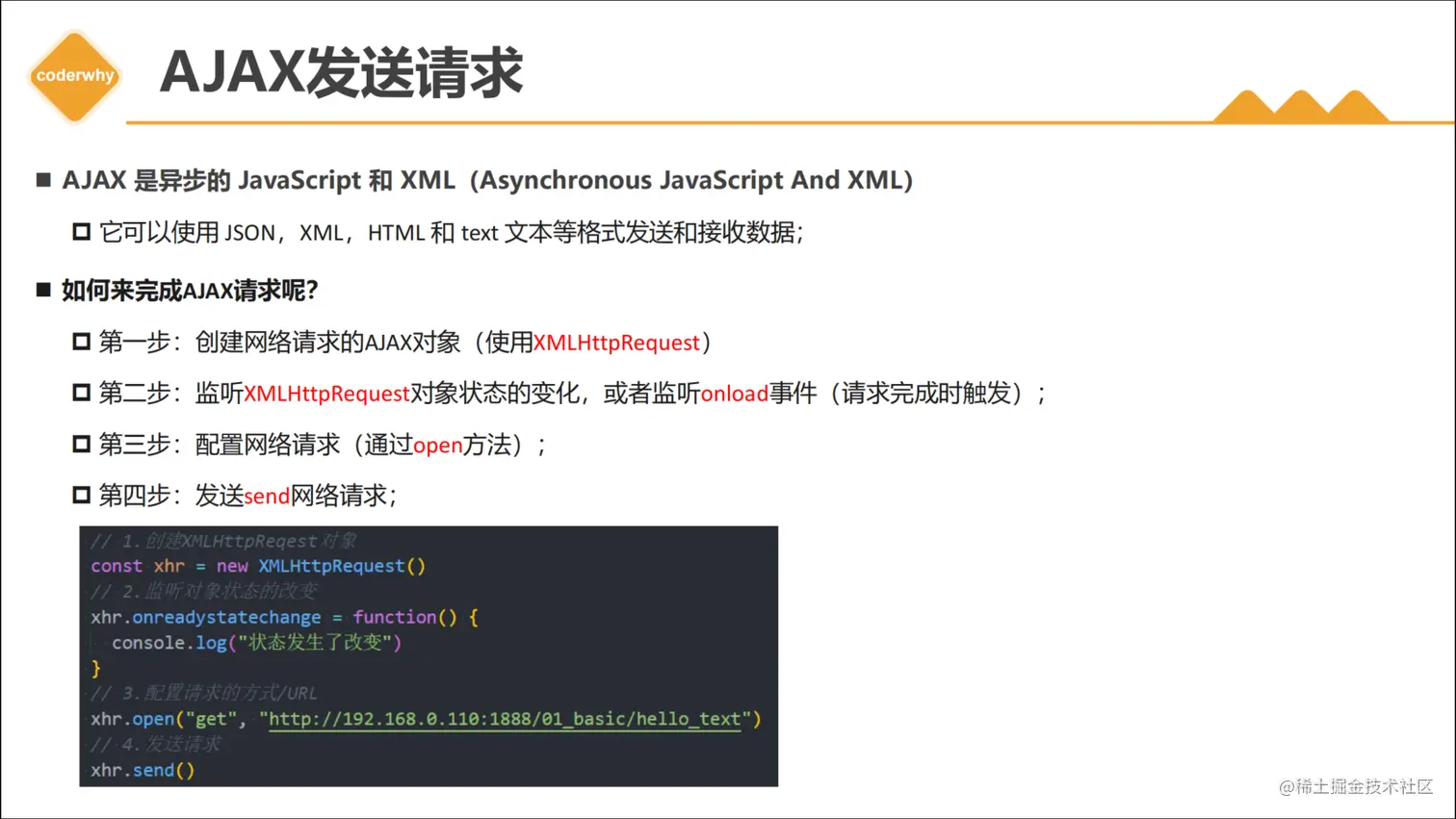The width and height of the screenshot is (1456, 819).
Task: Click the slide title AJAX发送请求
Action: (x=341, y=72)
